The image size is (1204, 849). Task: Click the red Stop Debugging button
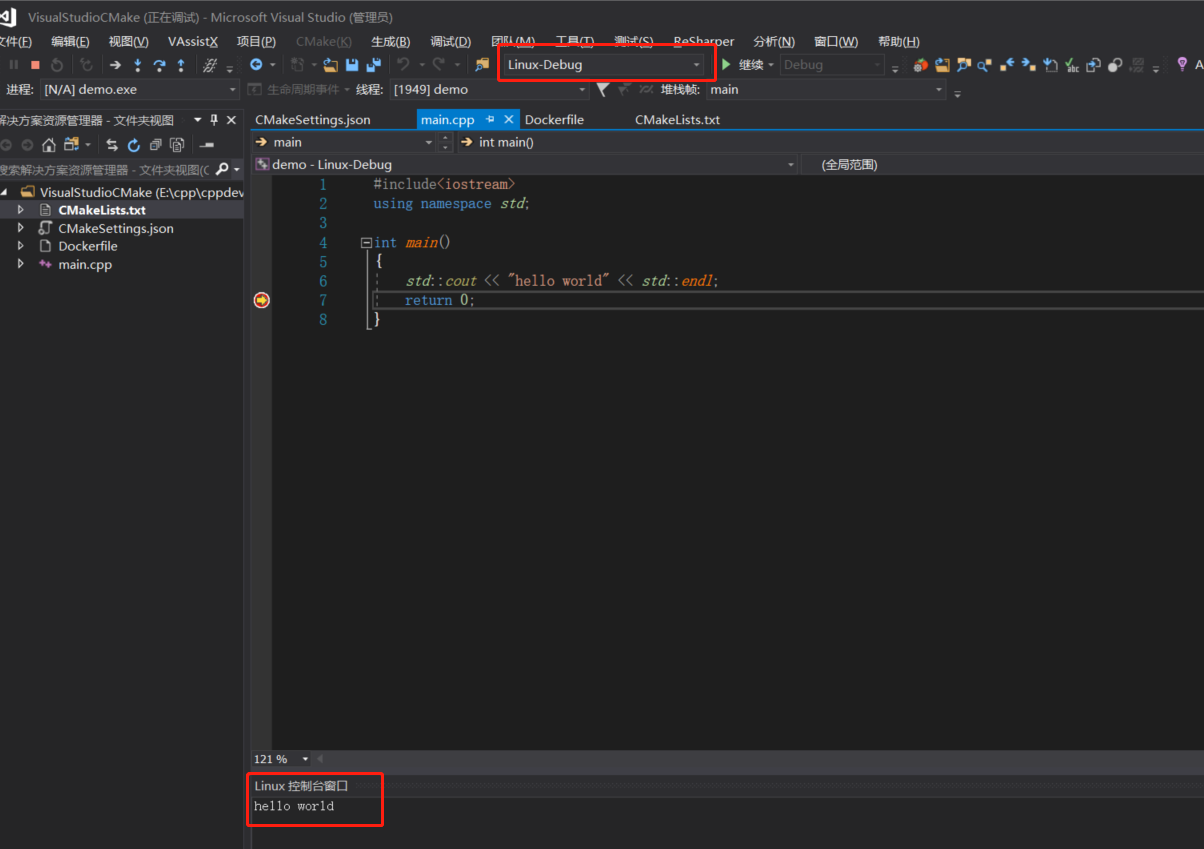point(35,65)
